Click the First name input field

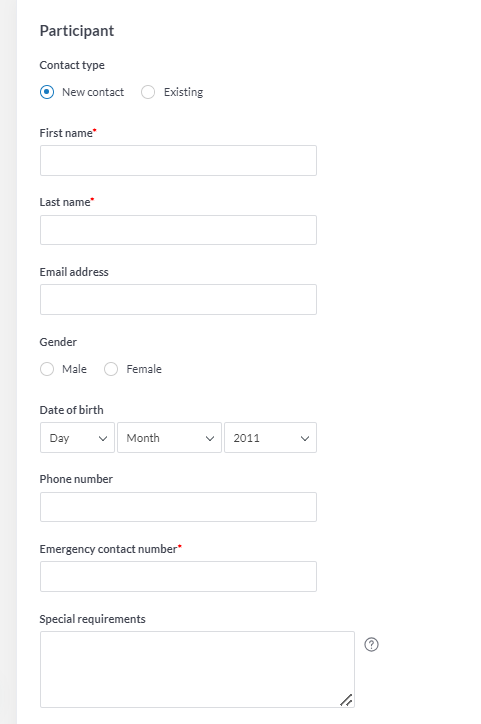point(178,160)
